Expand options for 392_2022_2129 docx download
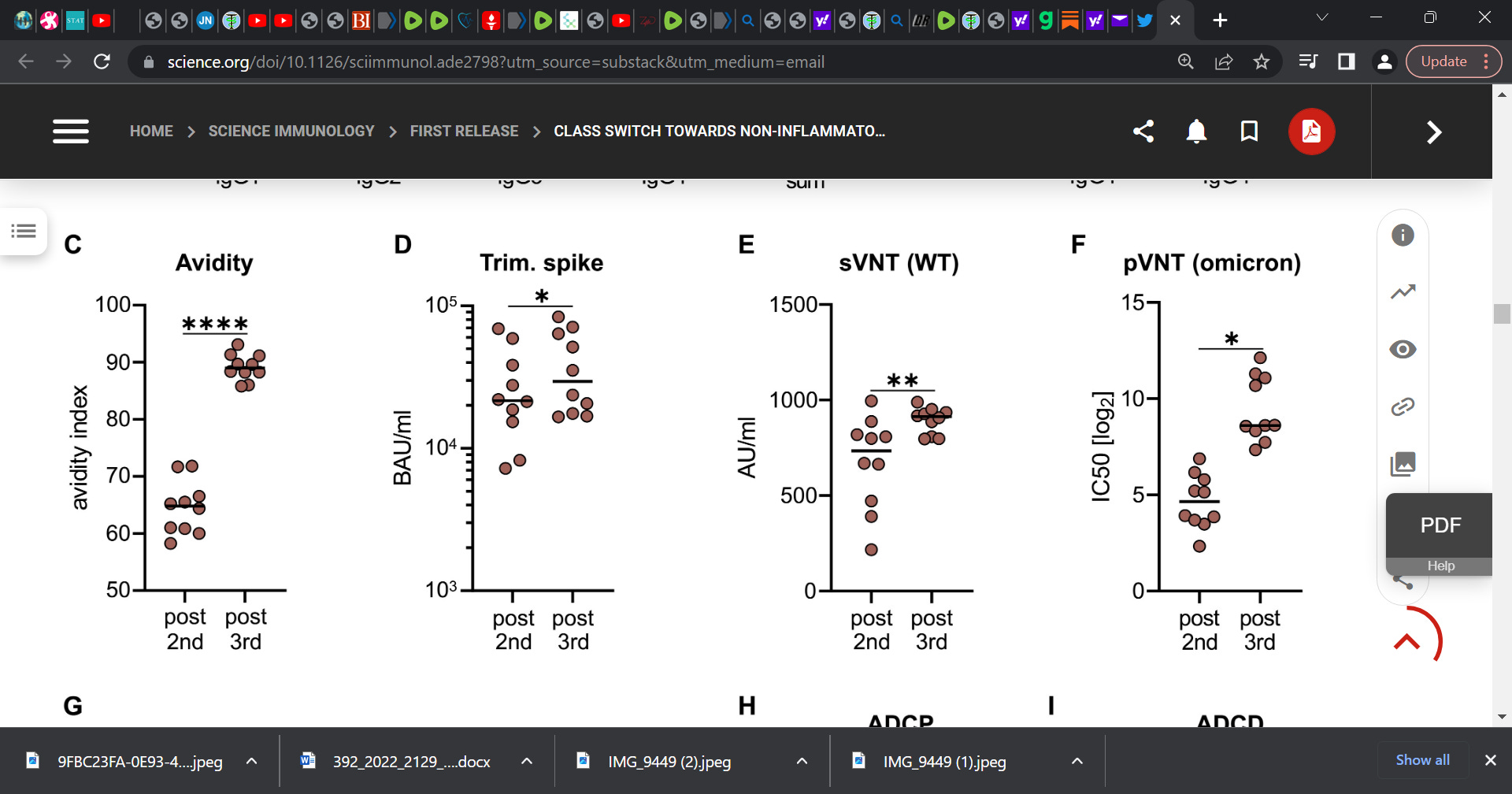 coord(527,761)
